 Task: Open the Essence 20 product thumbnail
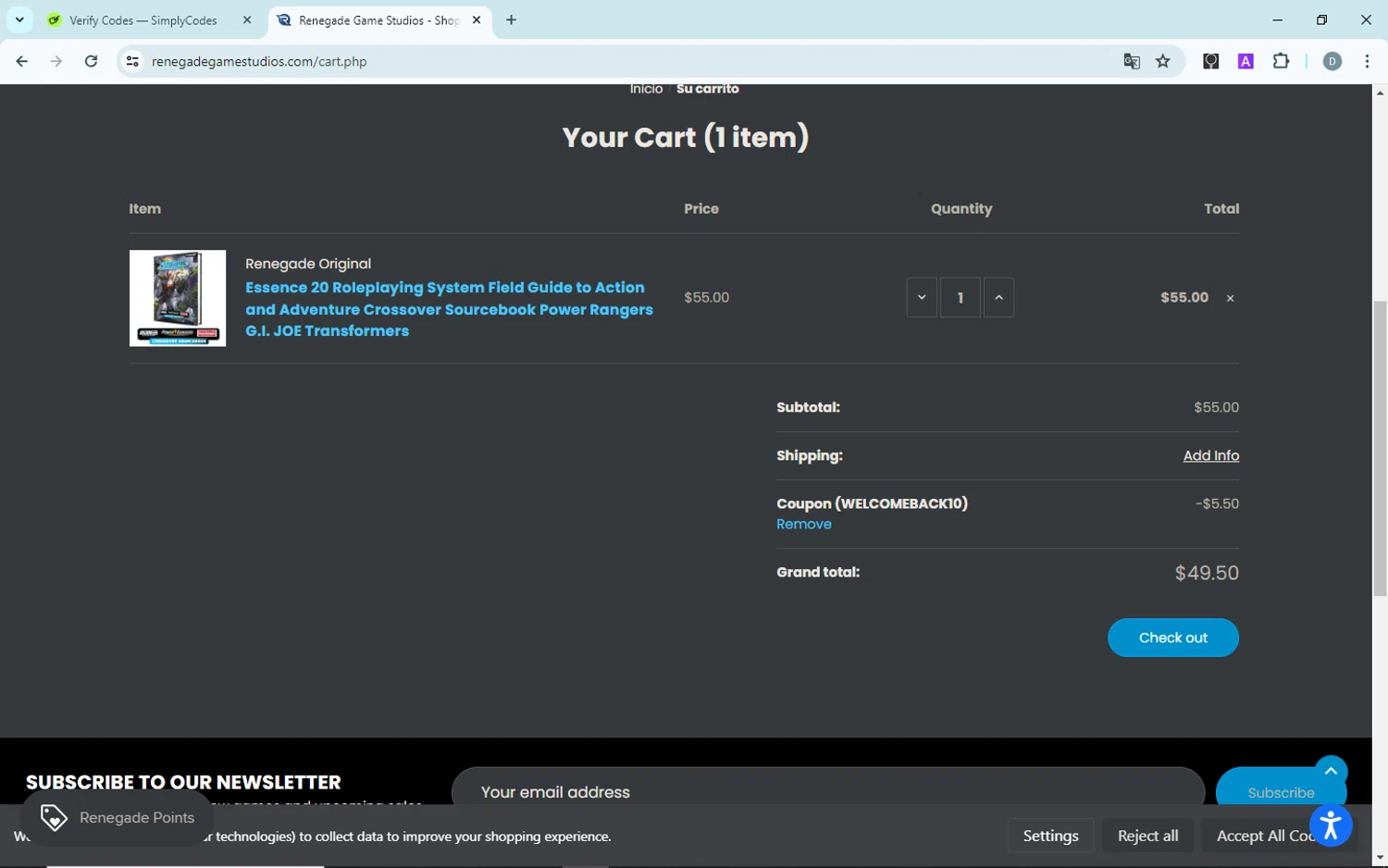(x=178, y=298)
